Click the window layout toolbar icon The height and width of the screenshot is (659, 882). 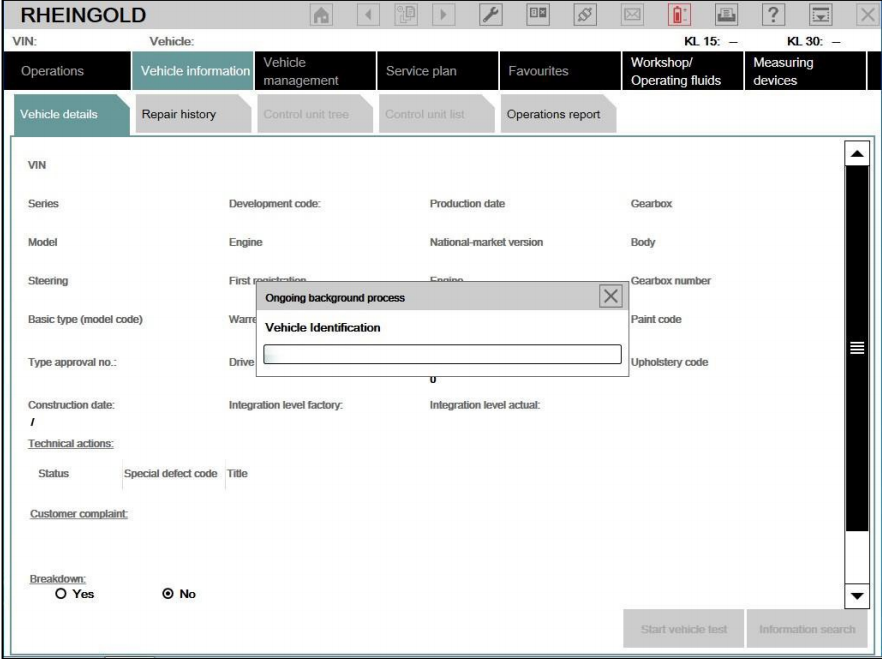tap(538, 15)
